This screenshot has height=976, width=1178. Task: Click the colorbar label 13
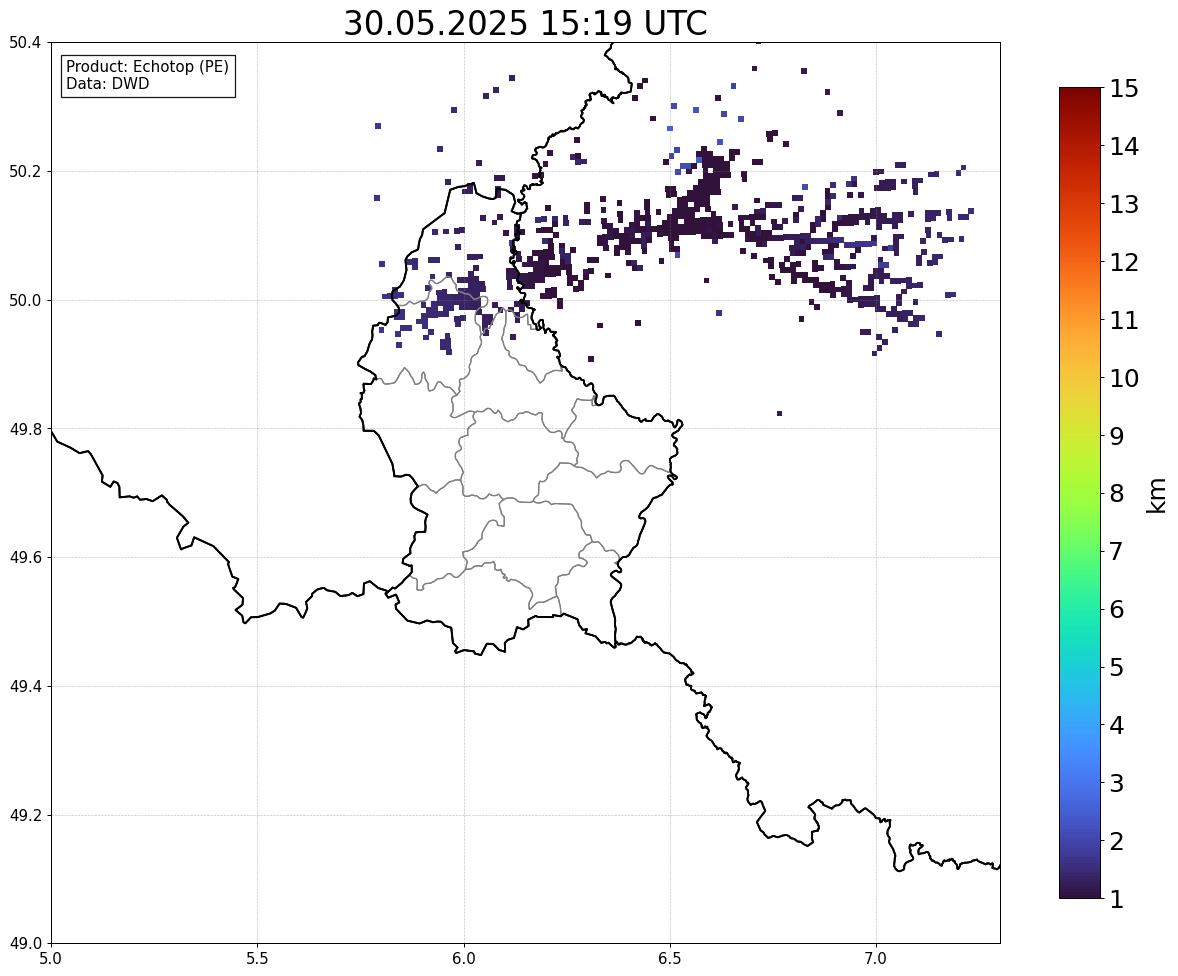(1124, 204)
